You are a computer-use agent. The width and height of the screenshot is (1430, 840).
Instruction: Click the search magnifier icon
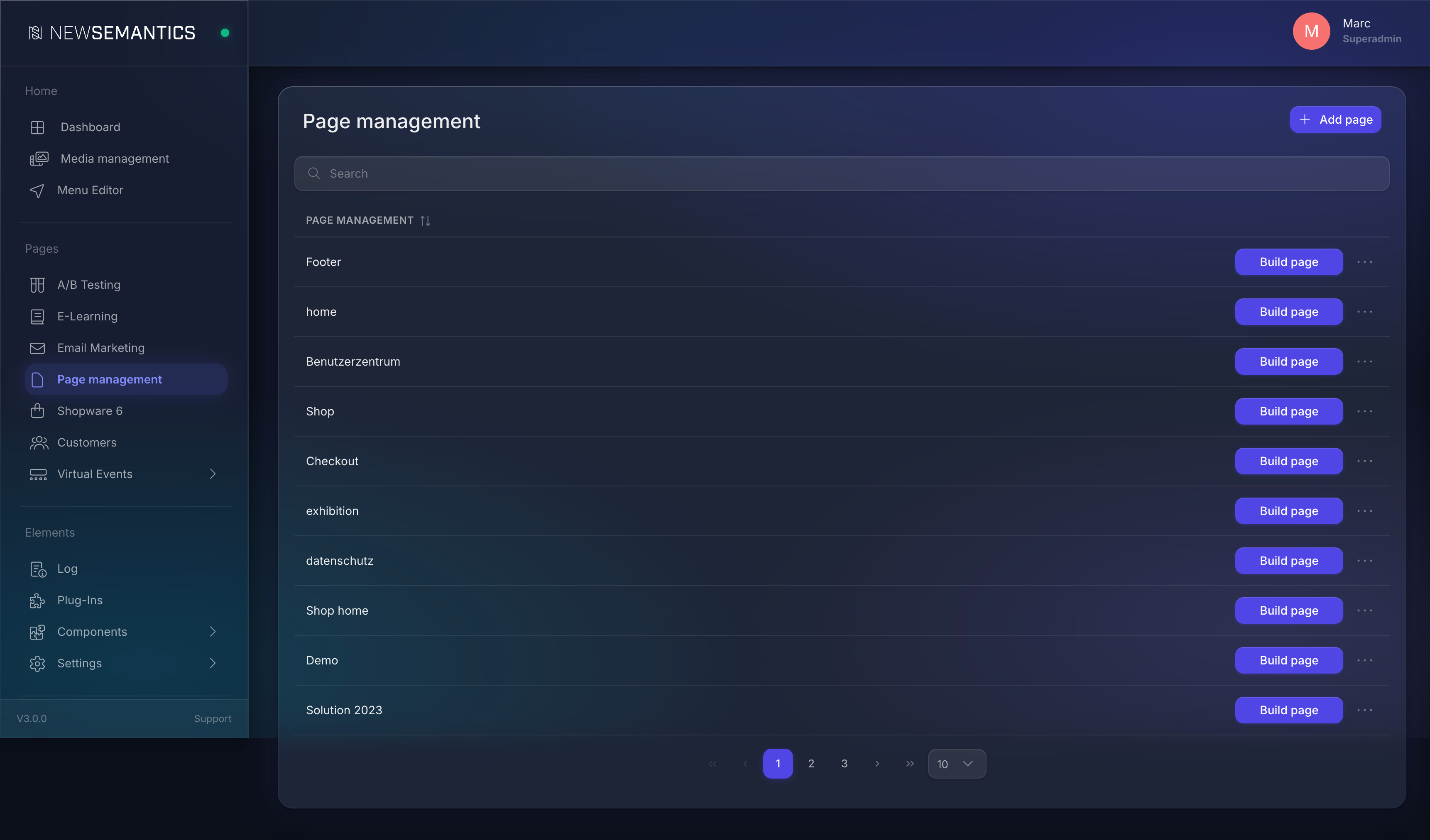[314, 173]
